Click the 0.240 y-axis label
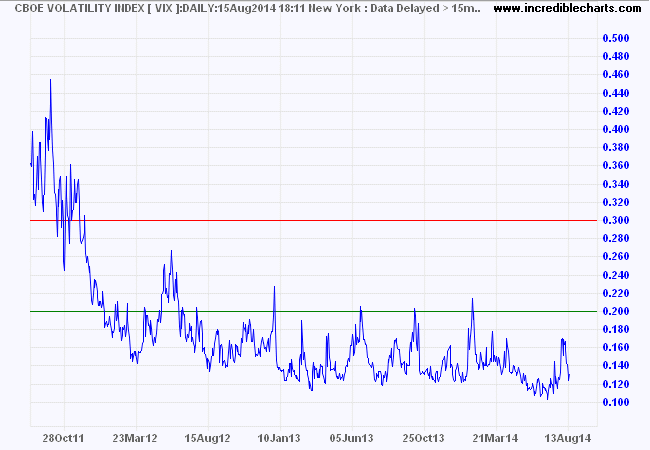The width and height of the screenshot is (650, 450). point(616,275)
